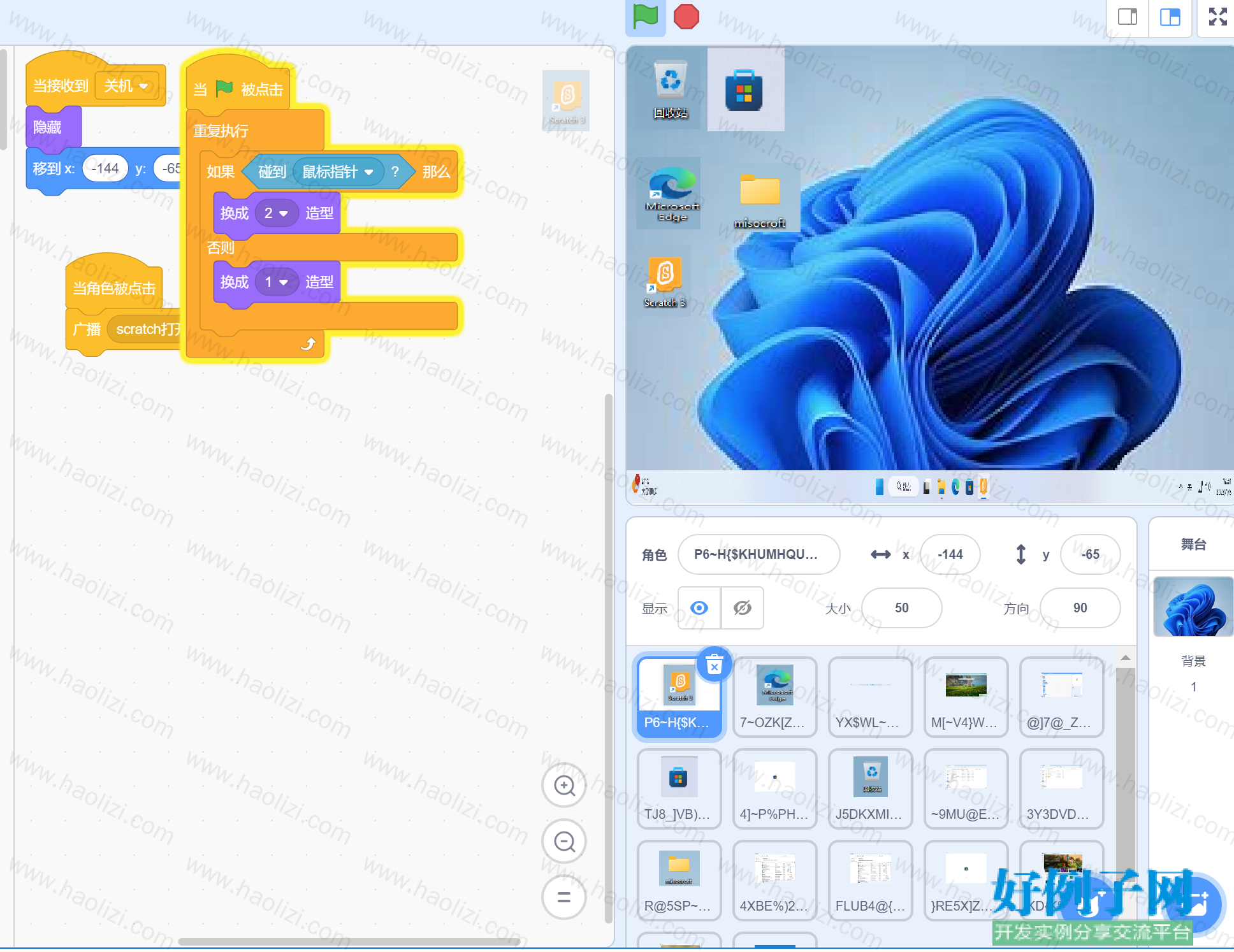Click the 隐藏 hide block

click(x=52, y=127)
